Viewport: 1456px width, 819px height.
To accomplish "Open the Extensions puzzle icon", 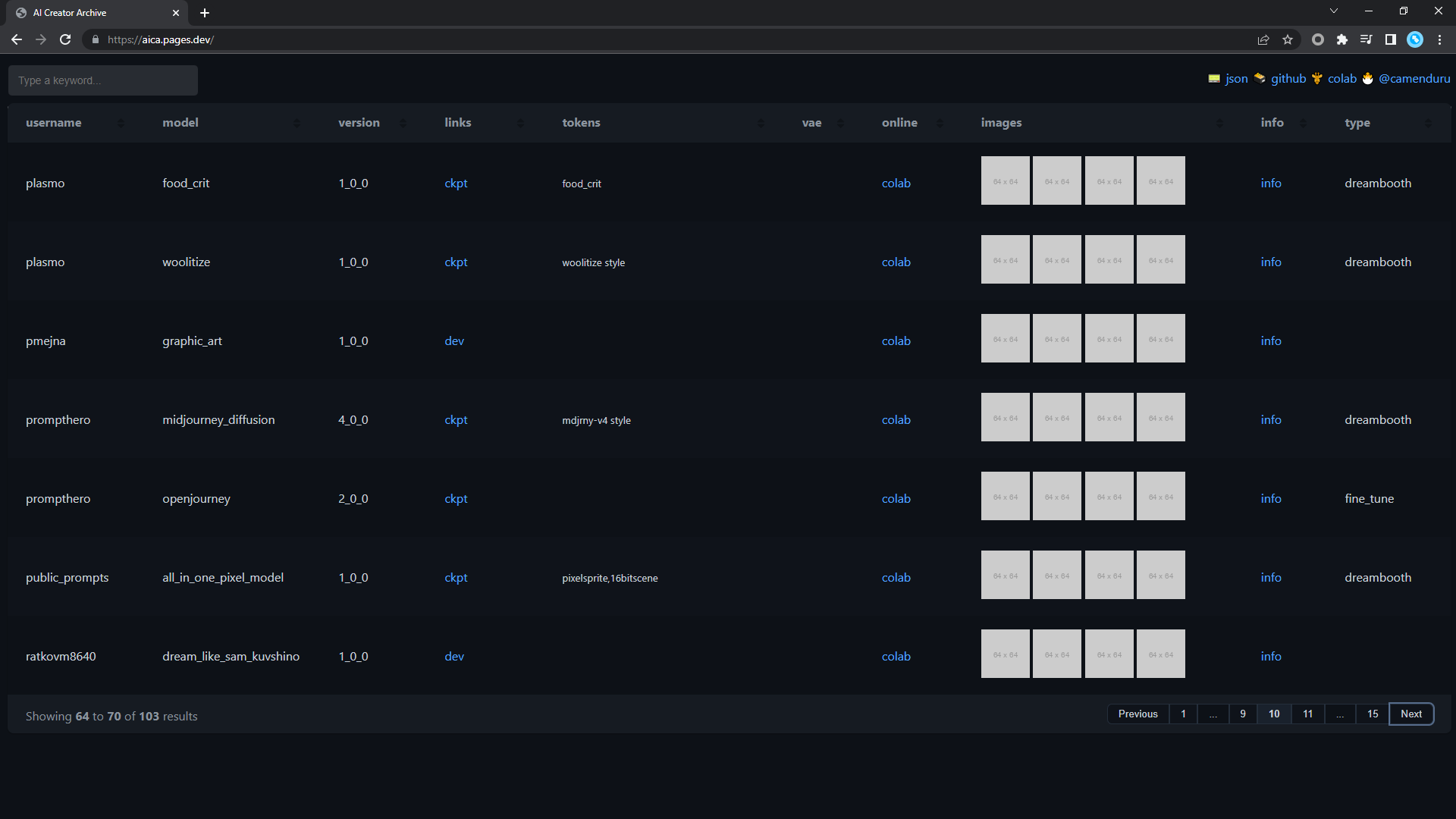I will point(1342,40).
